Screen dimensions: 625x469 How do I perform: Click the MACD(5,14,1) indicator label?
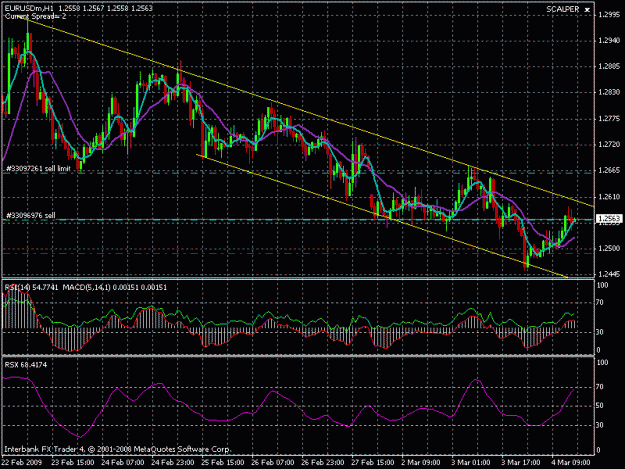pyautogui.click(x=114, y=287)
